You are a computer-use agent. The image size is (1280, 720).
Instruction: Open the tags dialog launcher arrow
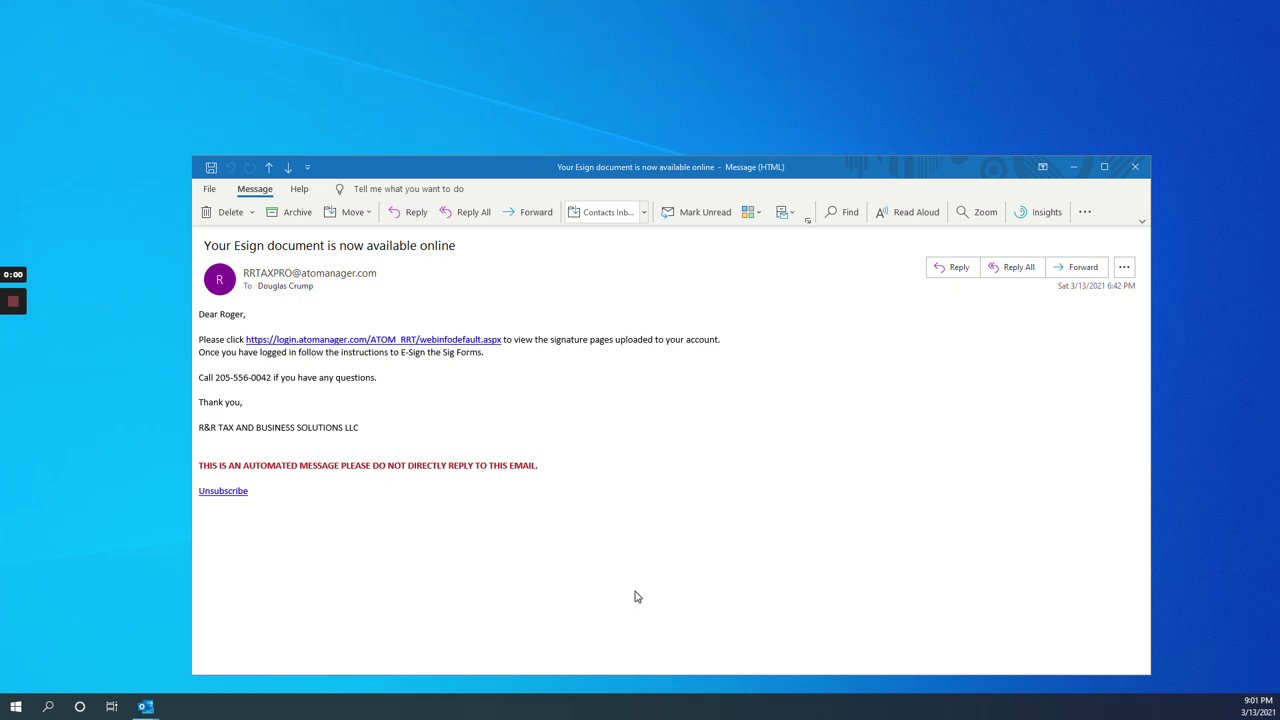807,221
